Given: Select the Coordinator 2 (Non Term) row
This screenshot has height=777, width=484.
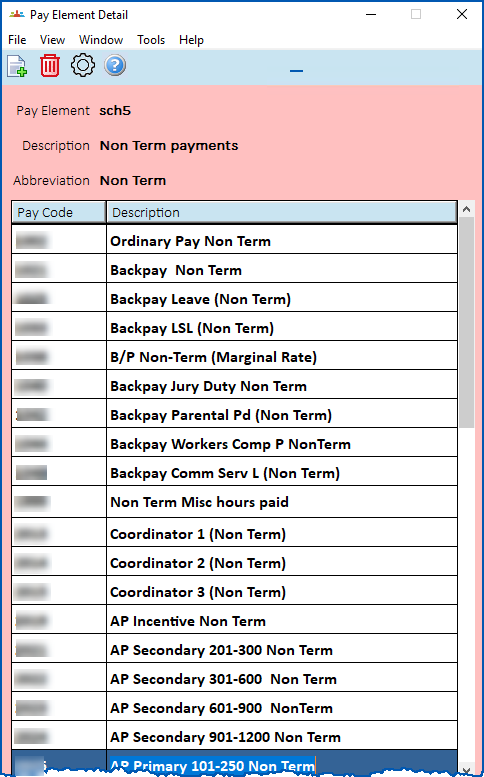Looking at the screenshot, I should 234,563.
